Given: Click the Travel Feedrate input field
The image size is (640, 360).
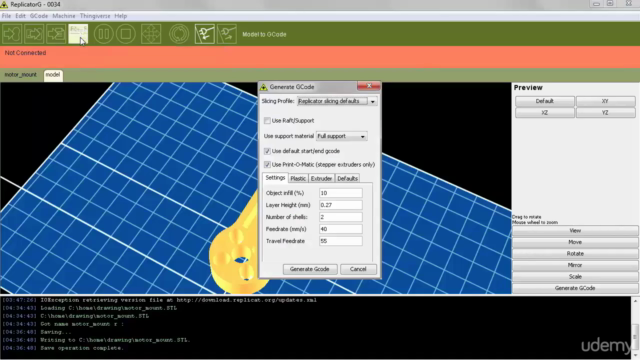Looking at the screenshot, I should (340, 241).
